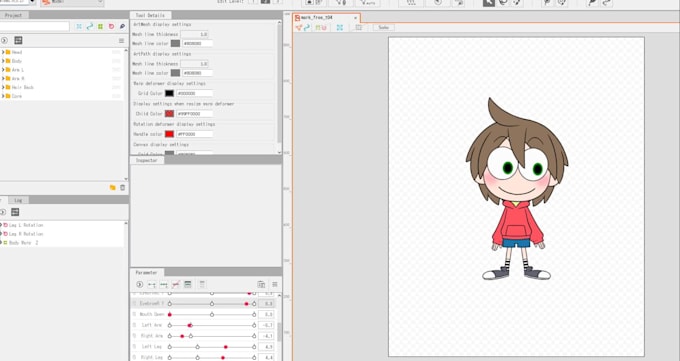This screenshot has height=361, width=680.
Task: Click the orange mesh display icon in canvas toolbar
Action: tap(299, 27)
